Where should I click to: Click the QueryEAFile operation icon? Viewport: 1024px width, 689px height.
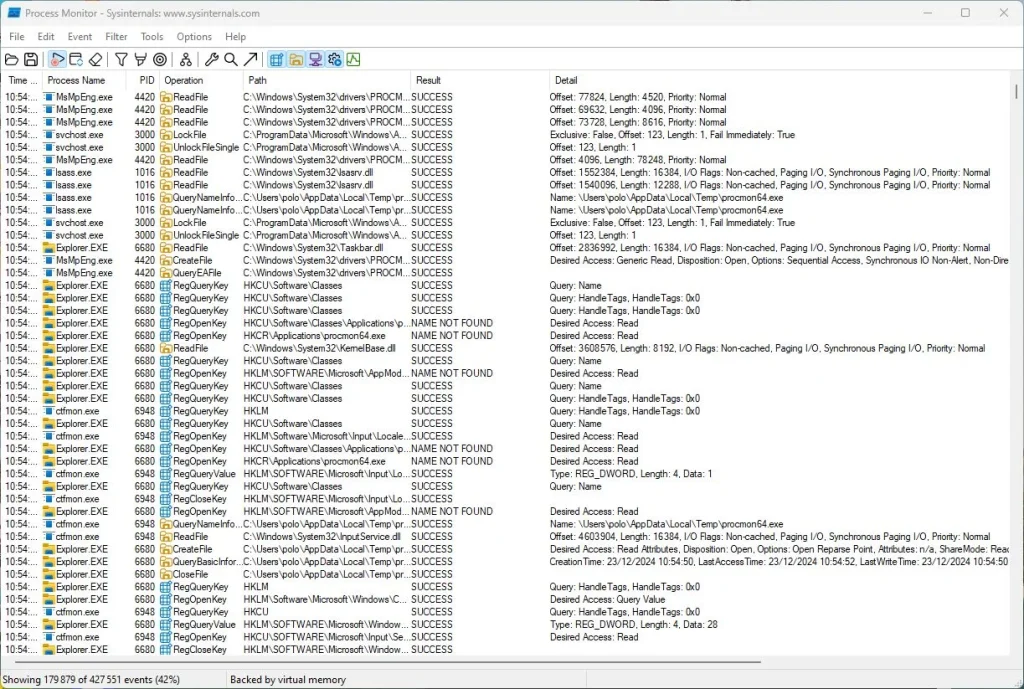166,273
